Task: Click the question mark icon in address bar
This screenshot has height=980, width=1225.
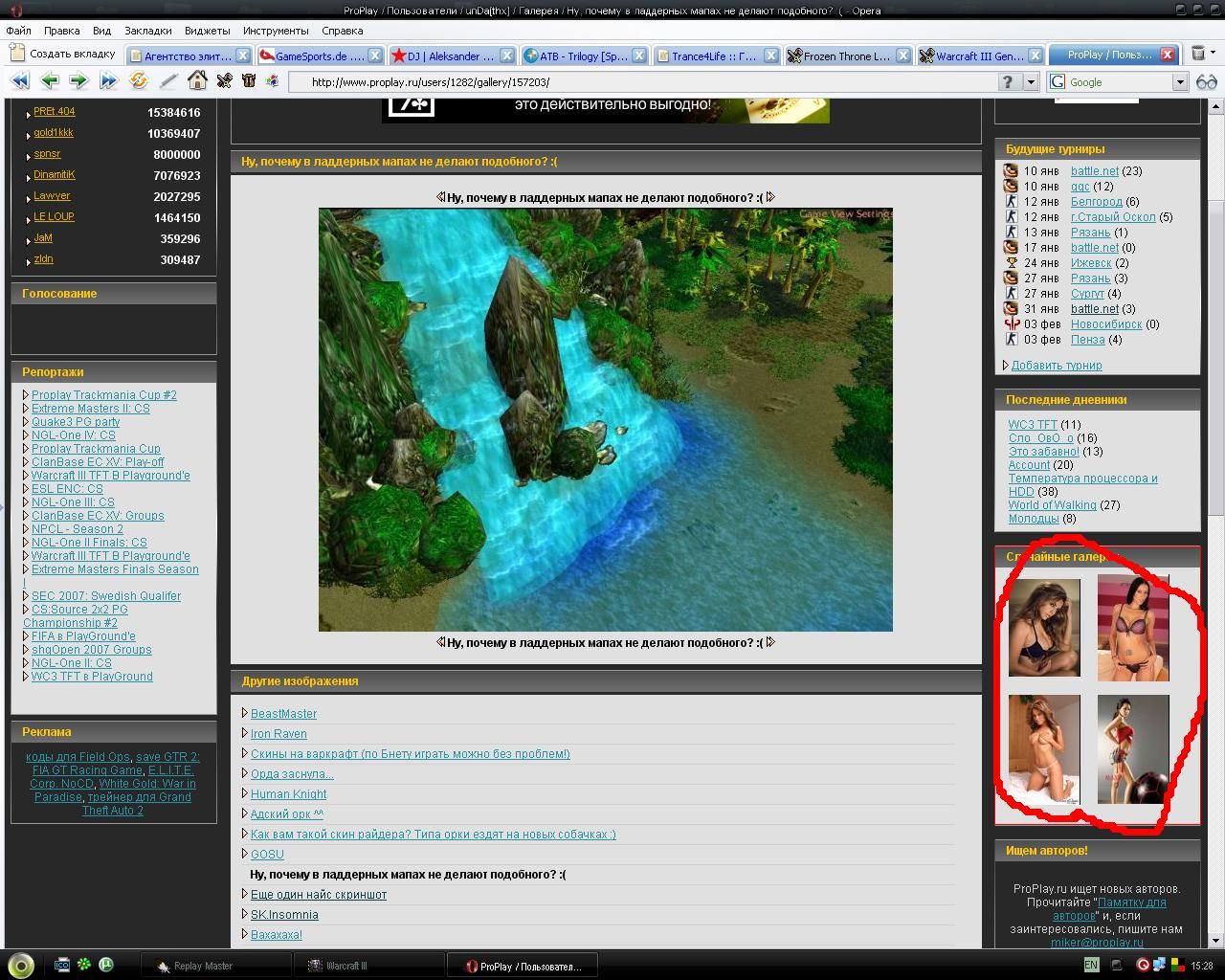Action: [x=1007, y=82]
